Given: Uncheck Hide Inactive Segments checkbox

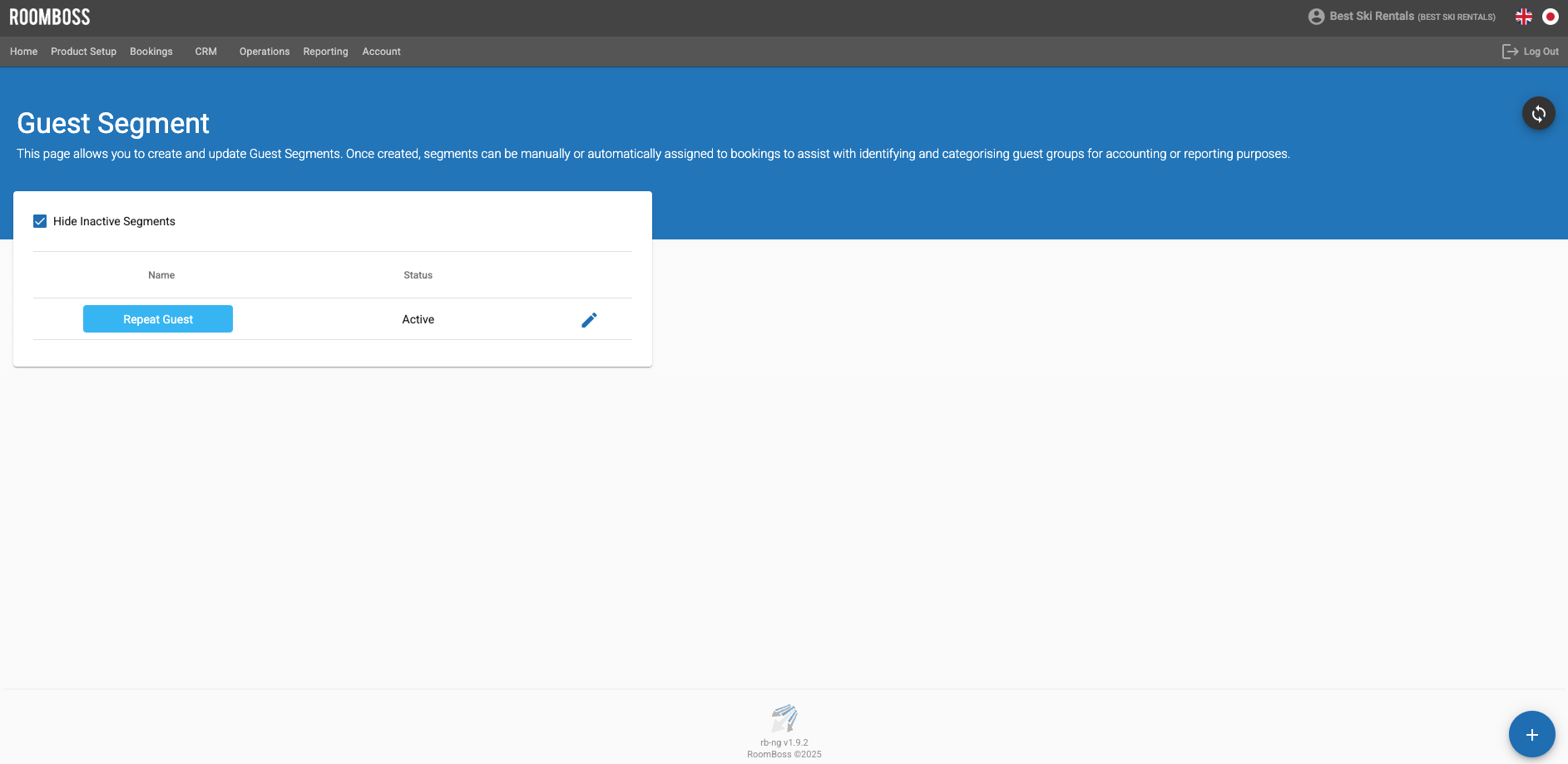Looking at the screenshot, I should (40, 221).
